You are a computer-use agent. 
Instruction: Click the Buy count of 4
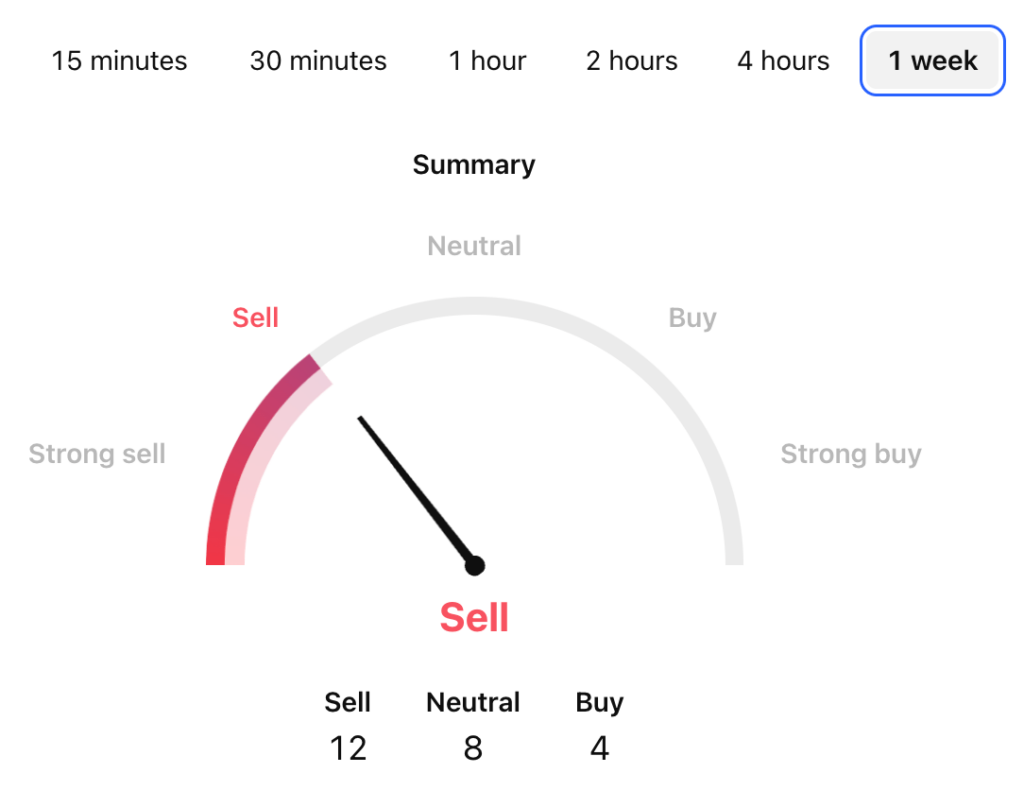pos(599,747)
